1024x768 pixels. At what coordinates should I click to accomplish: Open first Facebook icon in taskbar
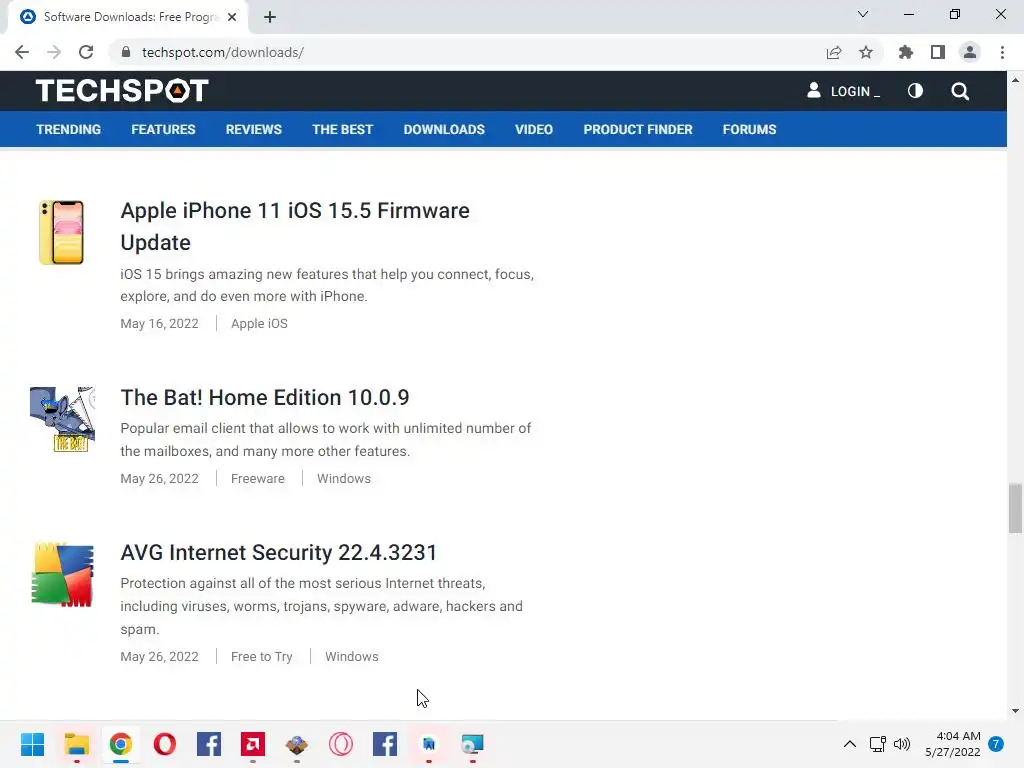pos(208,744)
